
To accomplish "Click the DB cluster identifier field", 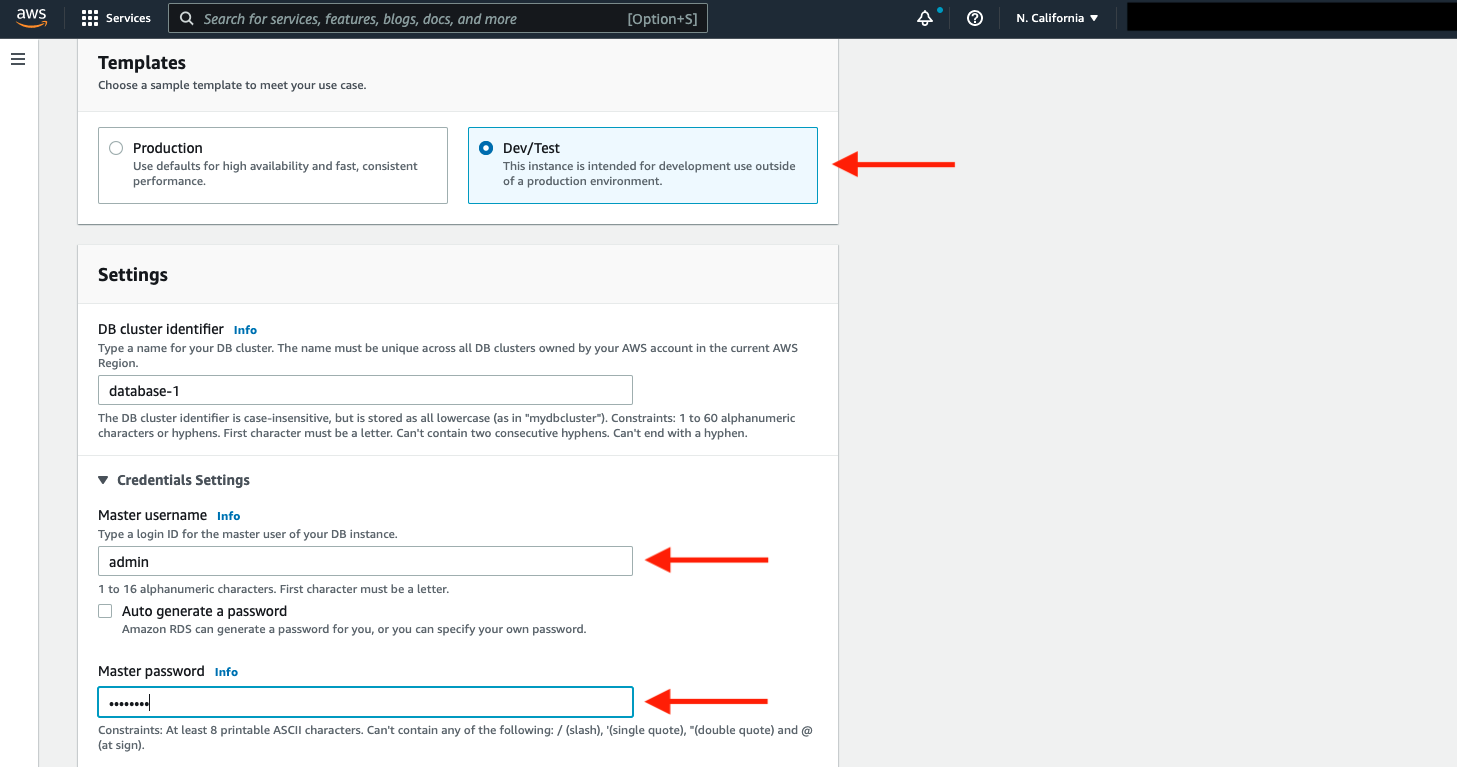I will [365, 390].
